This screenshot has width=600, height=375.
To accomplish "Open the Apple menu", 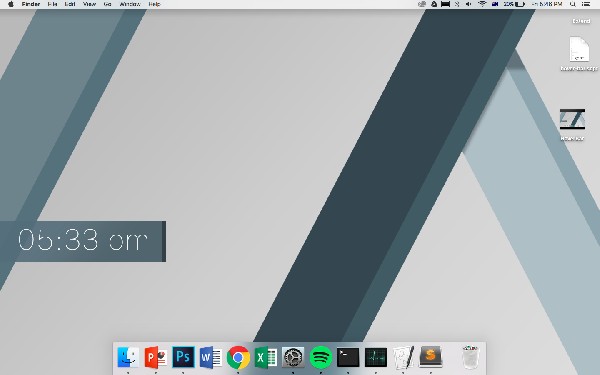I will tap(11, 4).
